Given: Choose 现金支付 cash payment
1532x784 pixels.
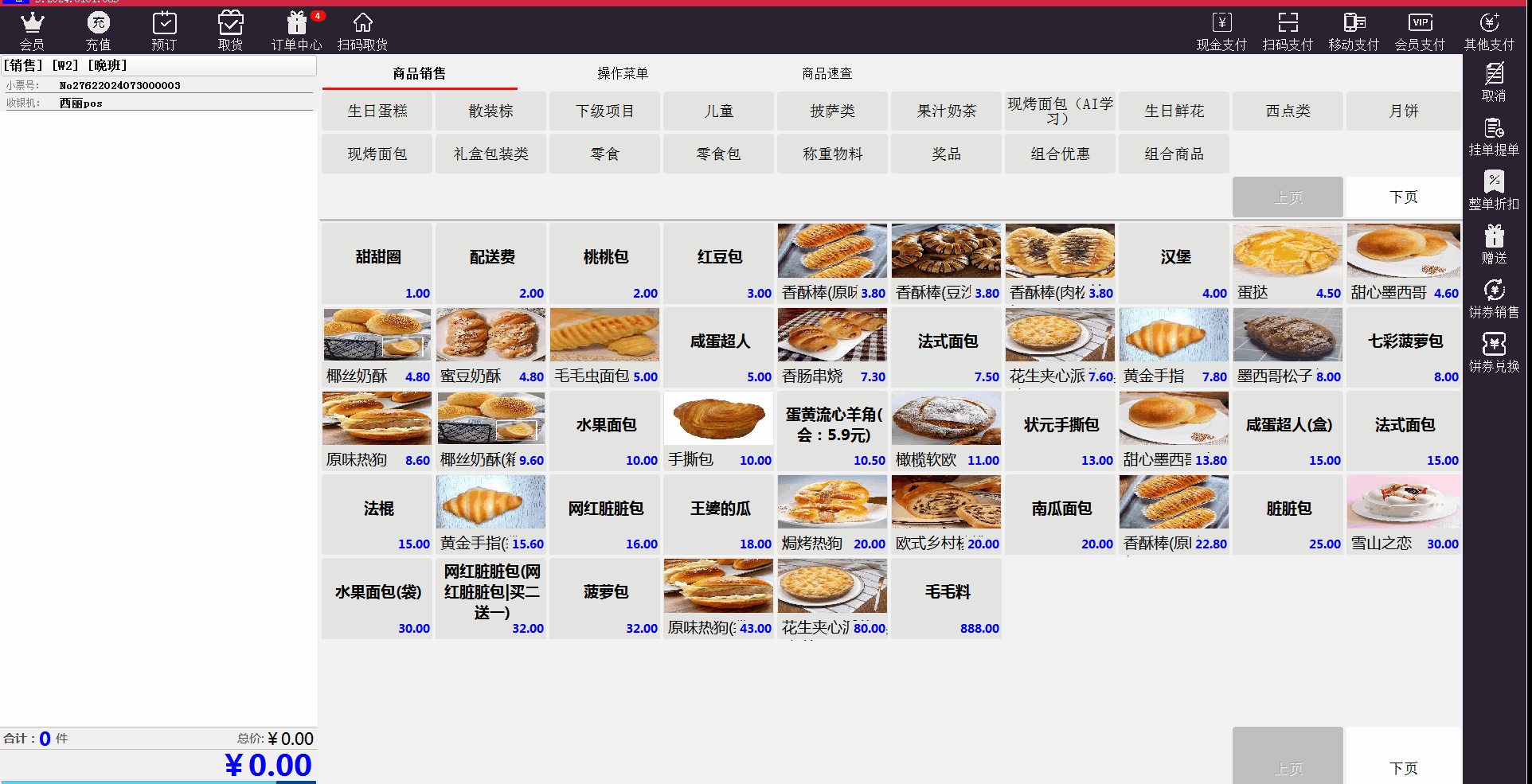Looking at the screenshot, I should coord(1221,31).
